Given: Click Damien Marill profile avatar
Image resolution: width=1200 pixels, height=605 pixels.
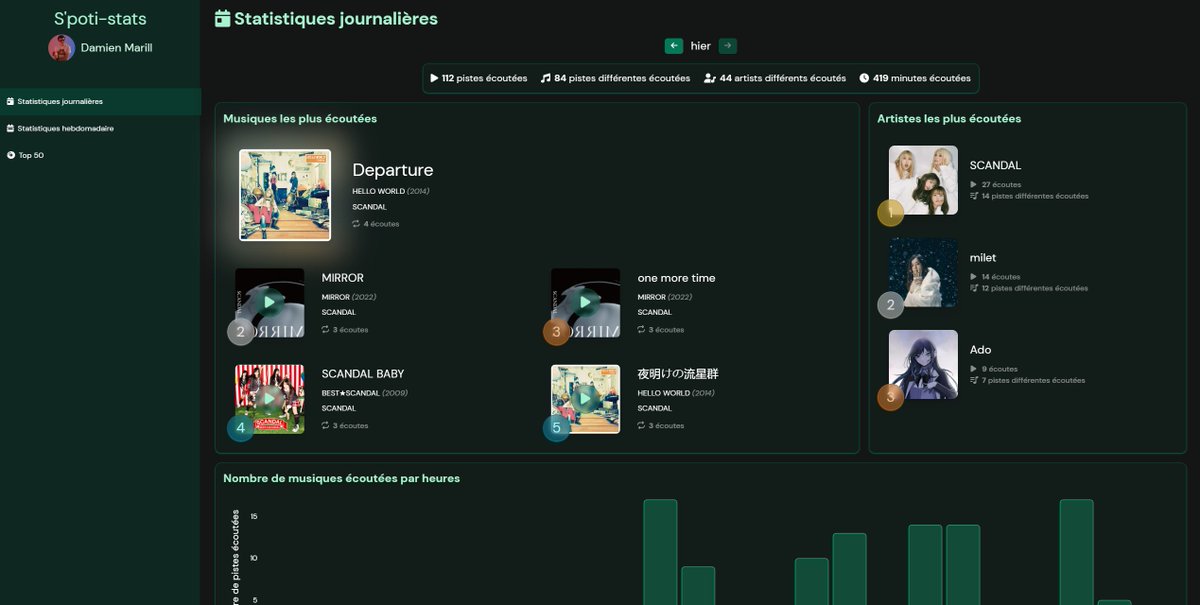Looking at the screenshot, I should click(61, 48).
